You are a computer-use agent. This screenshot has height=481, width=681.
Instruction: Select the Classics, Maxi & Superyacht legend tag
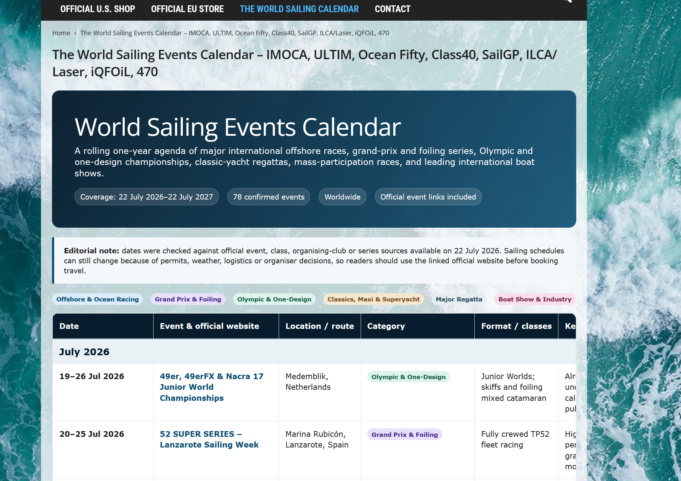coord(374,299)
